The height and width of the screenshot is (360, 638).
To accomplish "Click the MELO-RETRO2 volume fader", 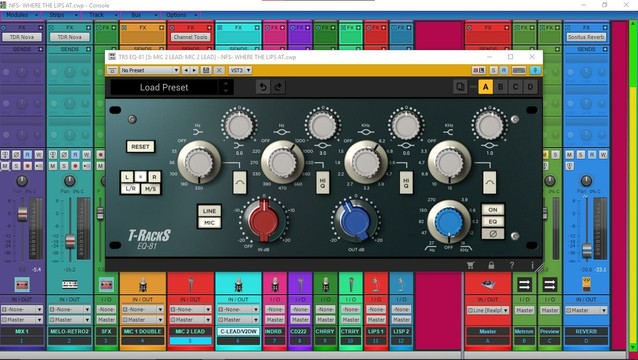I will (70, 241).
